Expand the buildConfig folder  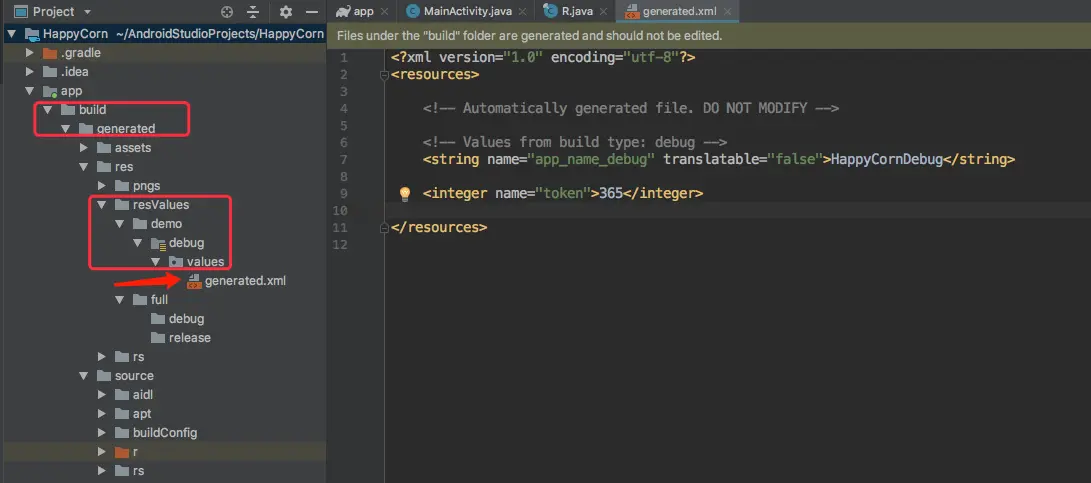click(102, 433)
